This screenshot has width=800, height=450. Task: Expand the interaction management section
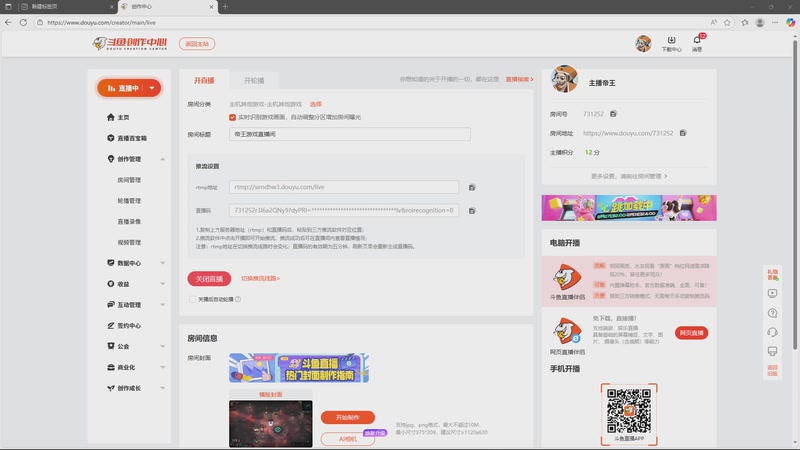162,305
